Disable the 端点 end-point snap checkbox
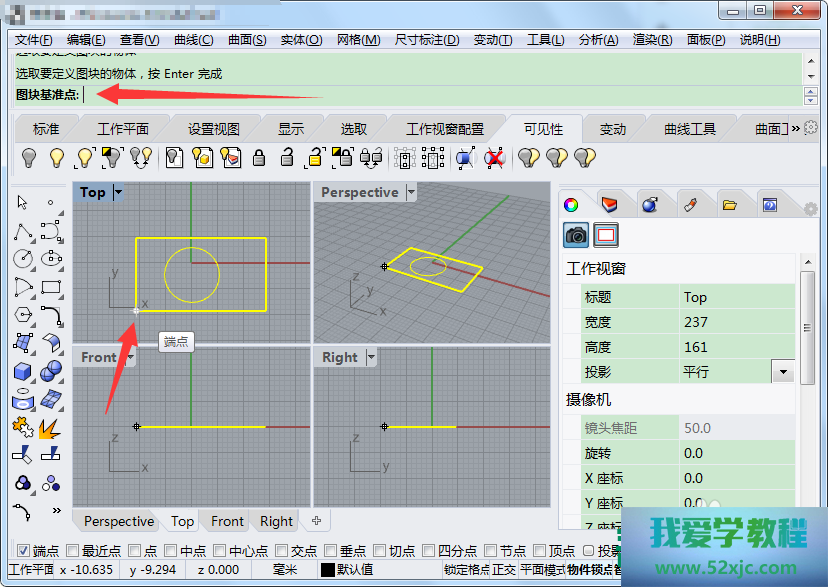This screenshot has height=587, width=828. [x=23, y=550]
